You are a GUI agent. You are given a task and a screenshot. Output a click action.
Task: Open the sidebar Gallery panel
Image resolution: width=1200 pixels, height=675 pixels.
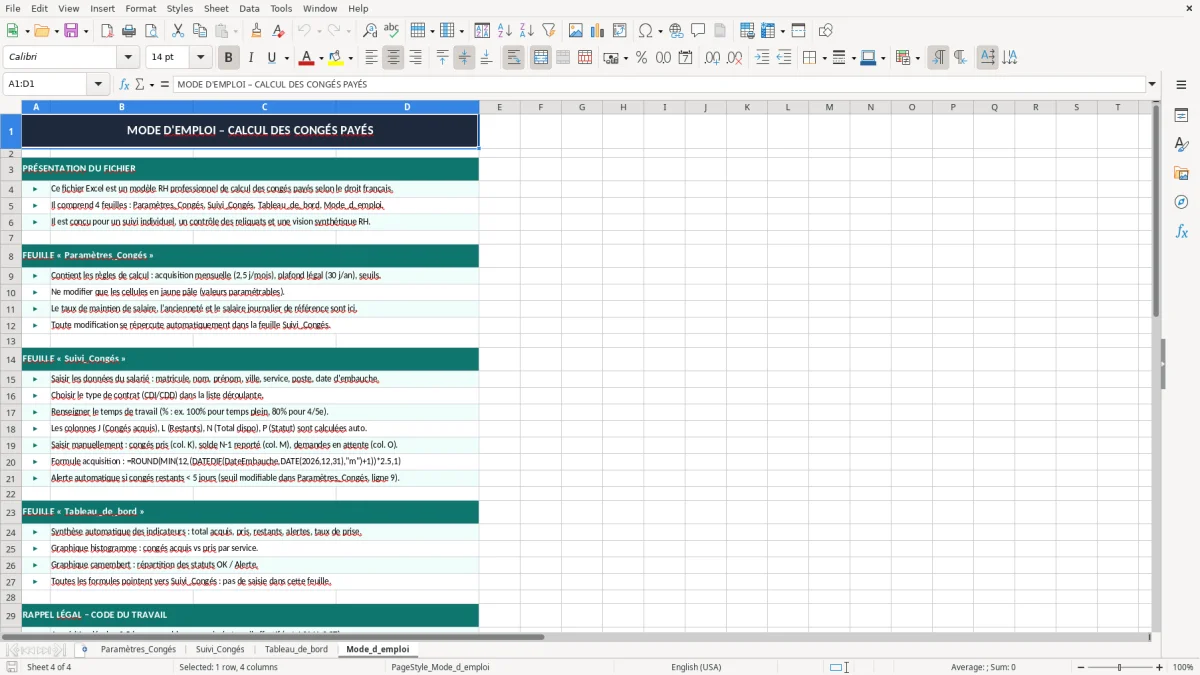coord(1181,174)
